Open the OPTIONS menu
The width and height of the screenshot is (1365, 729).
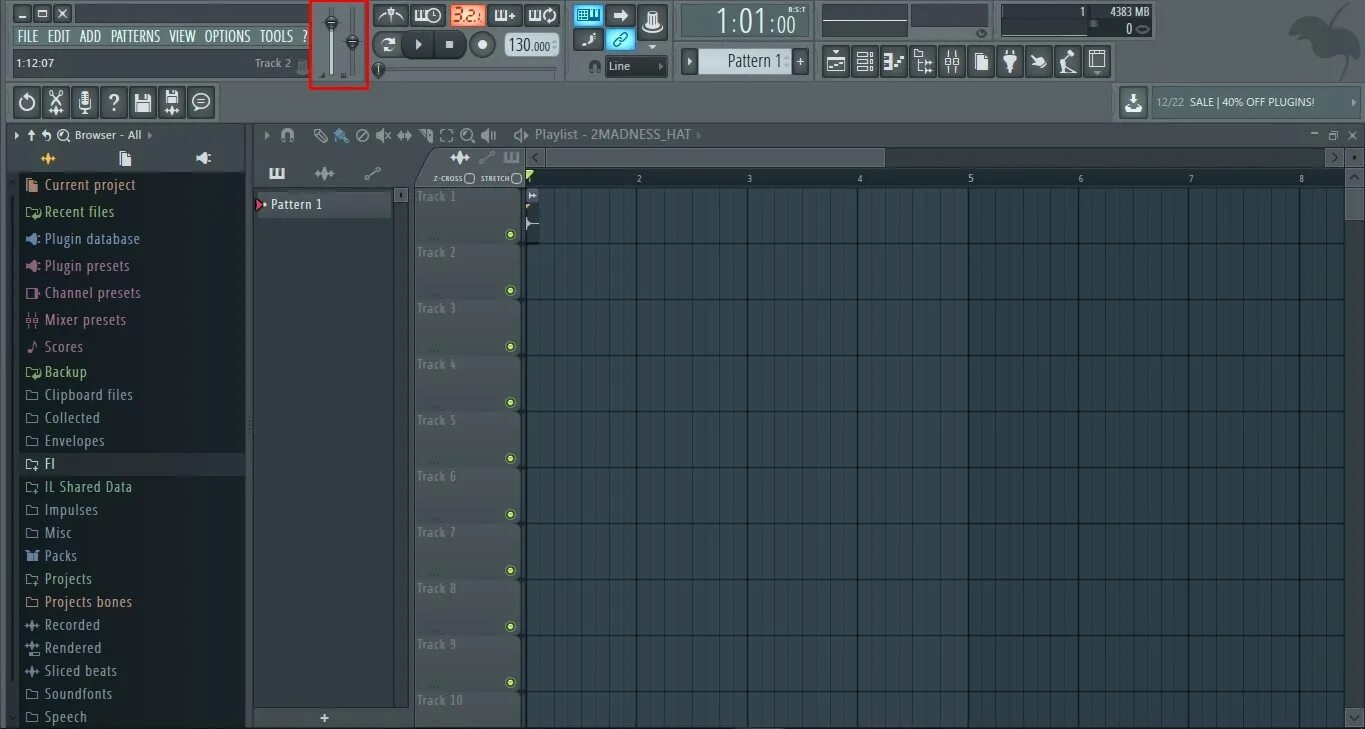click(227, 36)
